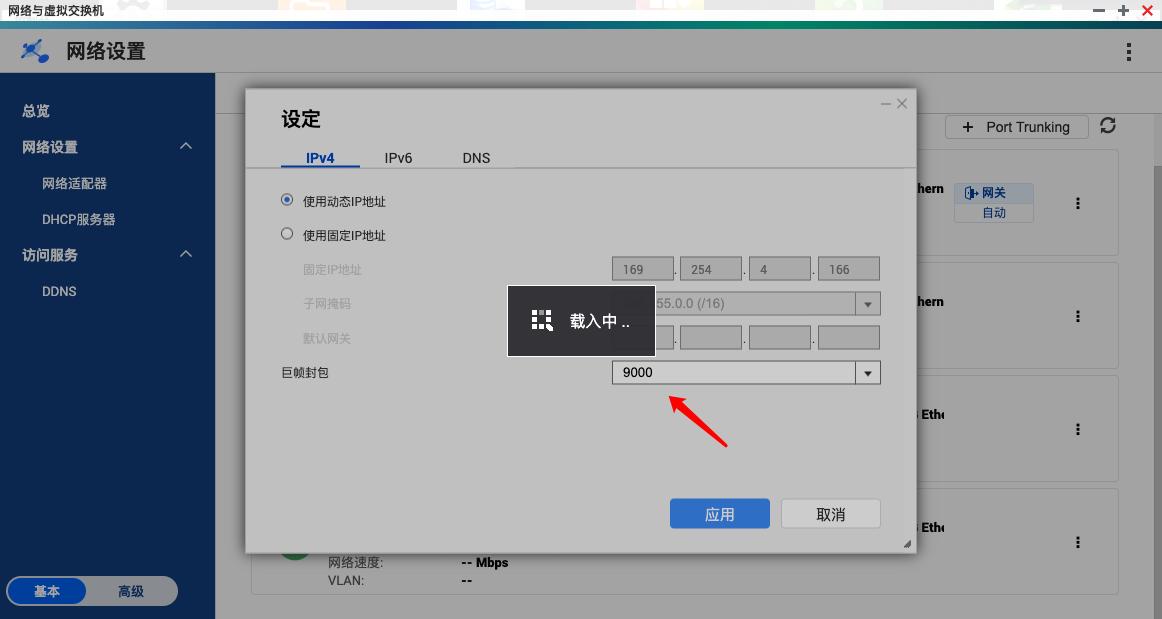This screenshot has height=619, width=1162.
Task: Switch to the DNS tab
Action: point(477,158)
